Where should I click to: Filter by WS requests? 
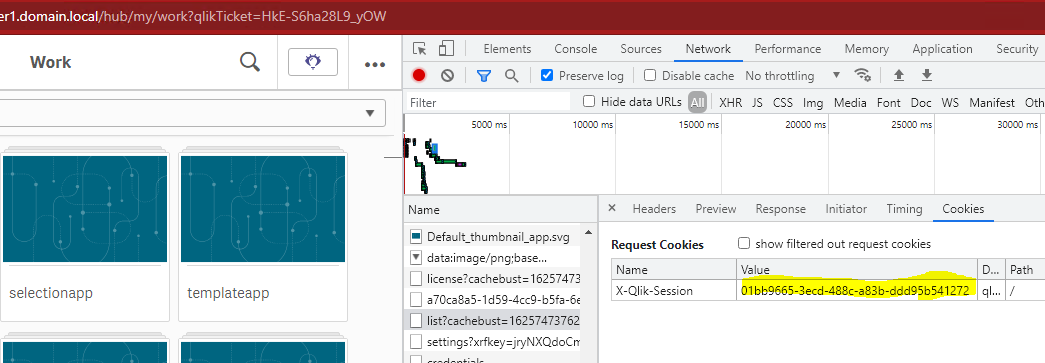[x=950, y=103]
